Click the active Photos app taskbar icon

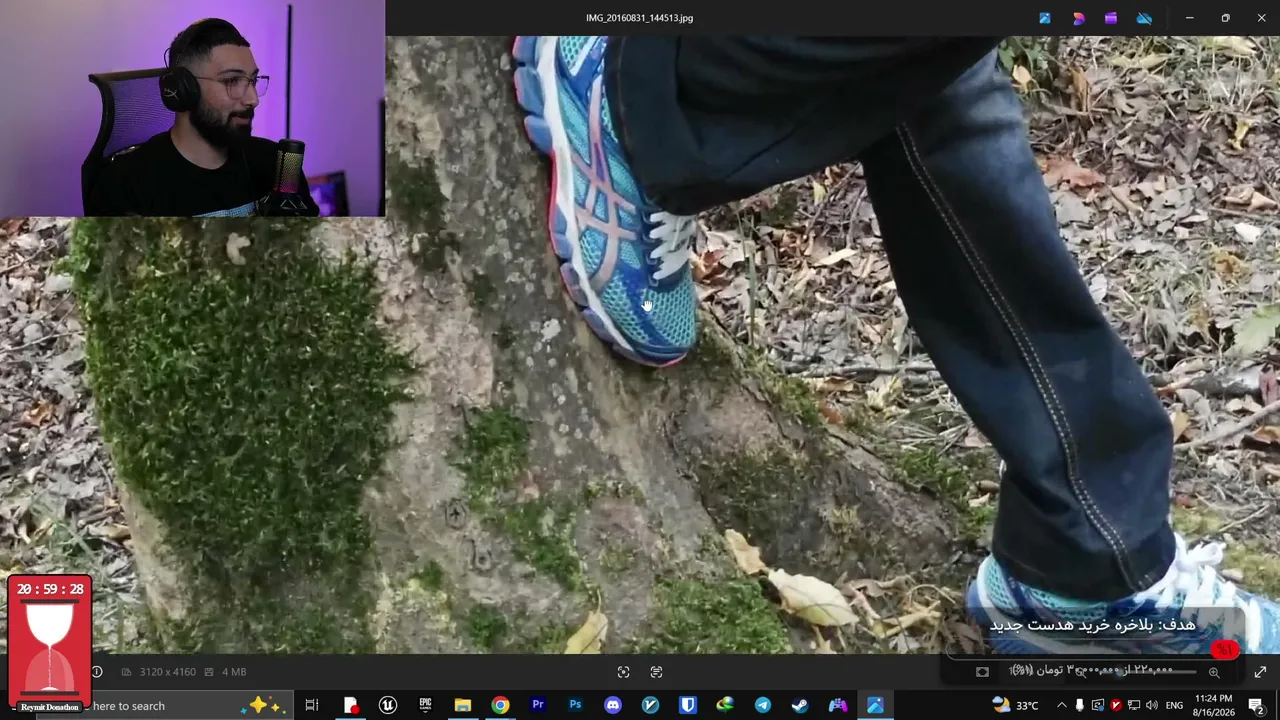875,706
